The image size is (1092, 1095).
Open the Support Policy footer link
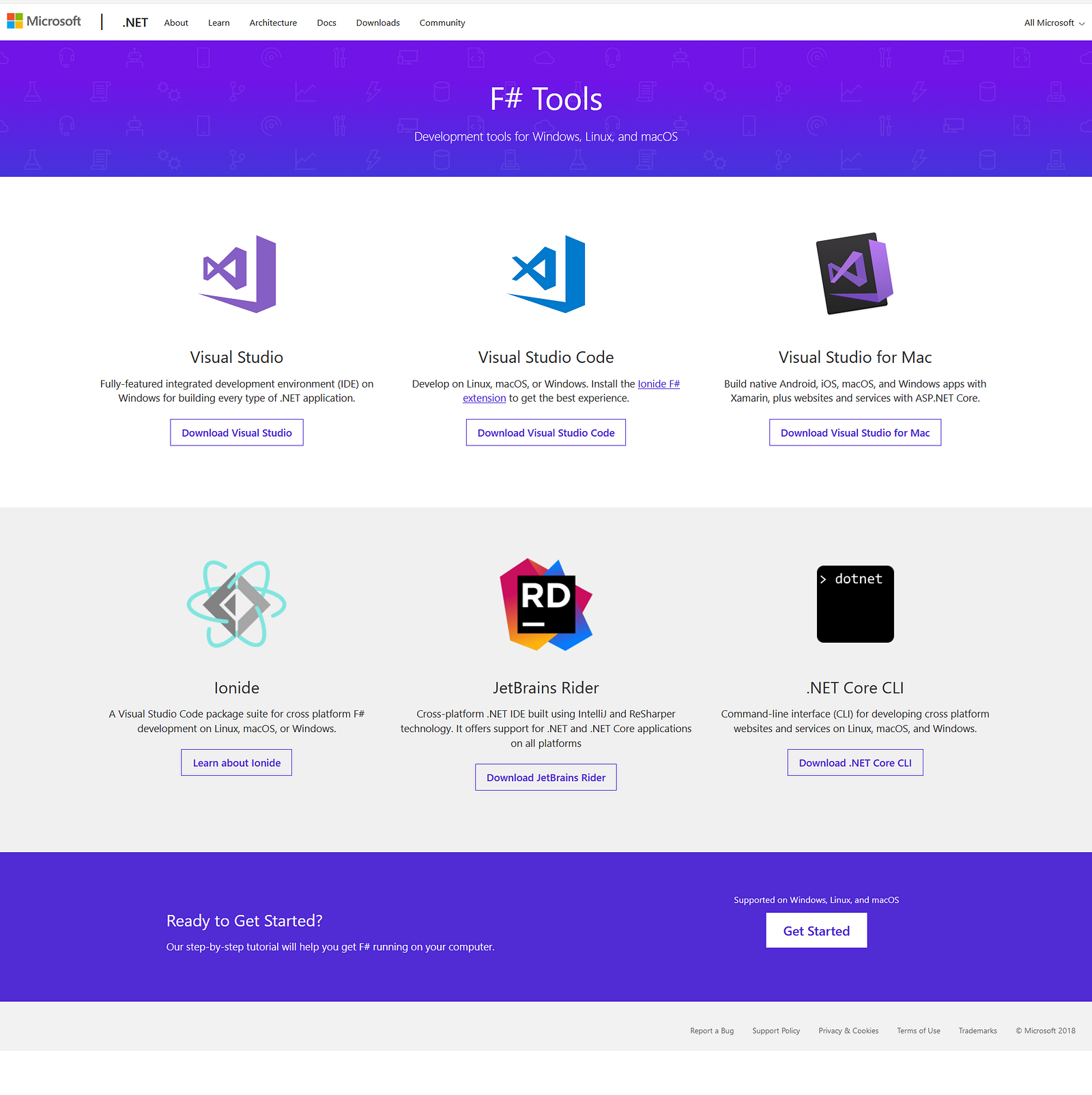point(776,1031)
